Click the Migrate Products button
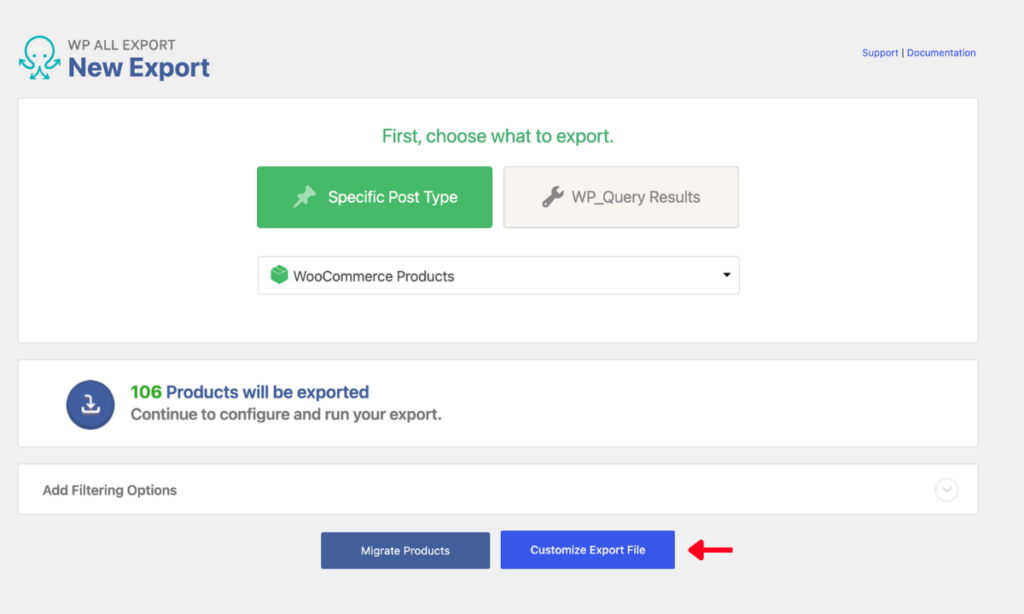This screenshot has height=614, width=1024. click(405, 550)
